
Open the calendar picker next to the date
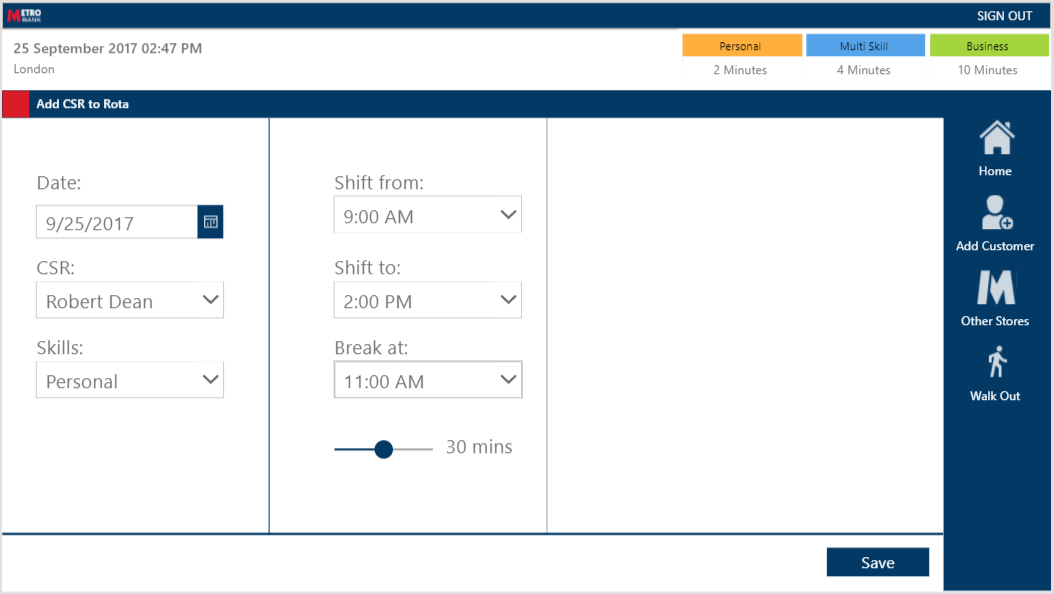tap(209, 221)
